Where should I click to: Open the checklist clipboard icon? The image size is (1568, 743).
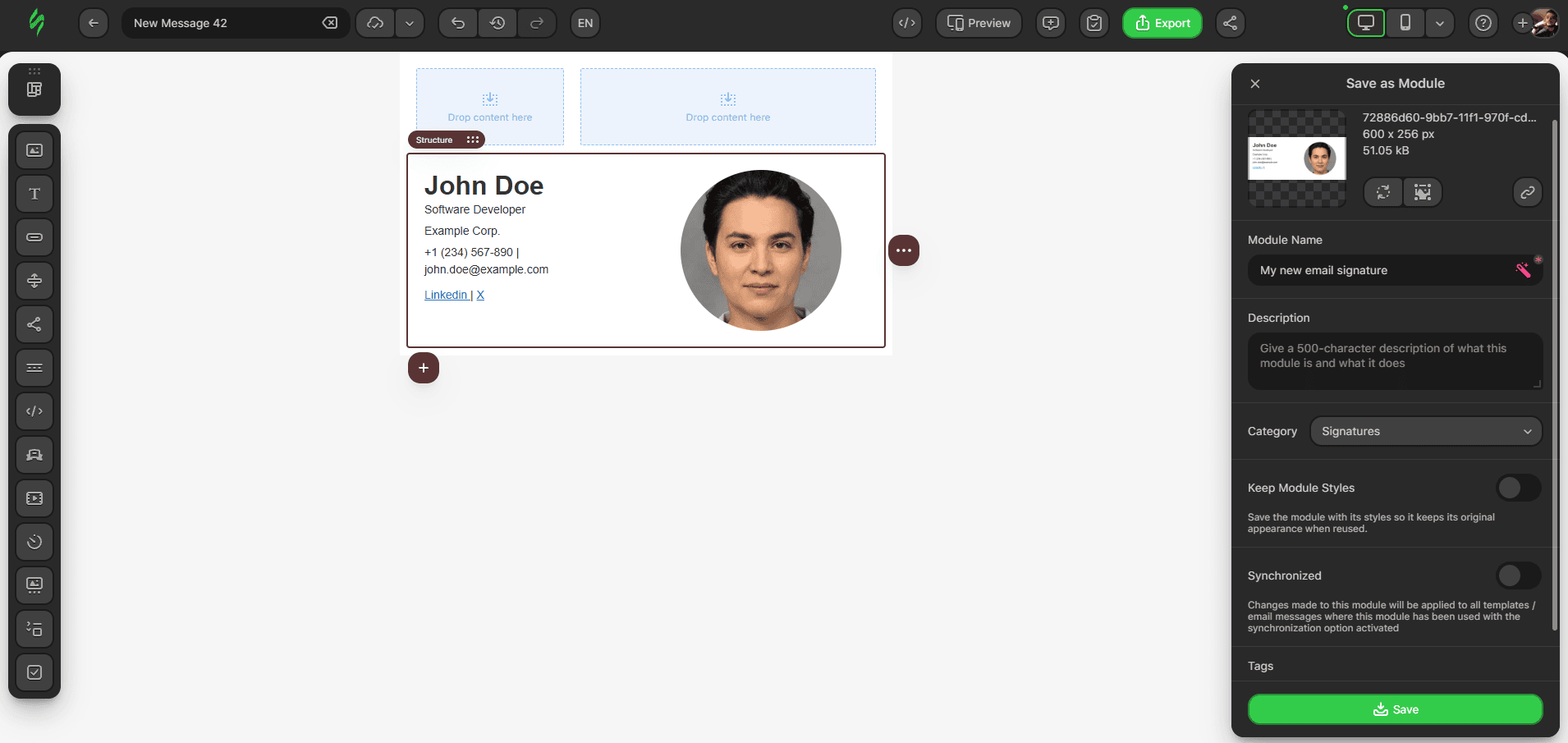(x=1094, y=23)
